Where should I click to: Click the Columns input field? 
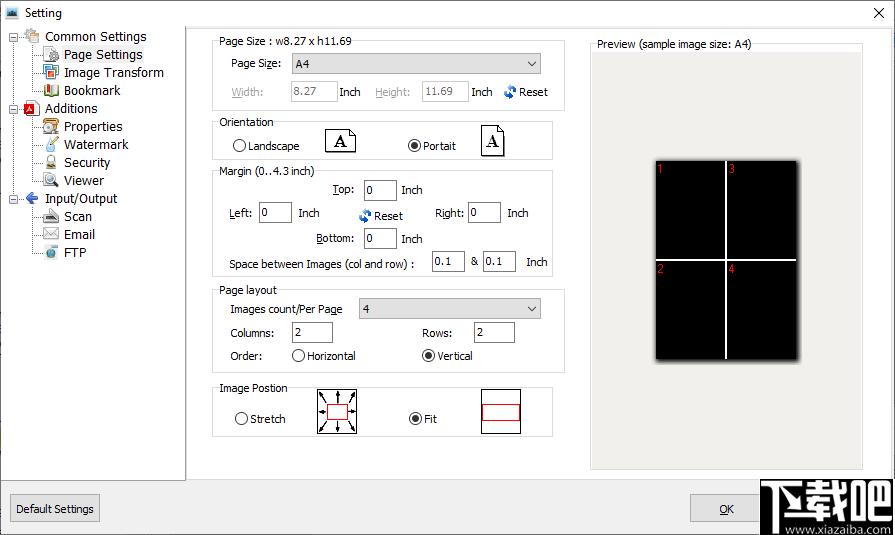312,332
